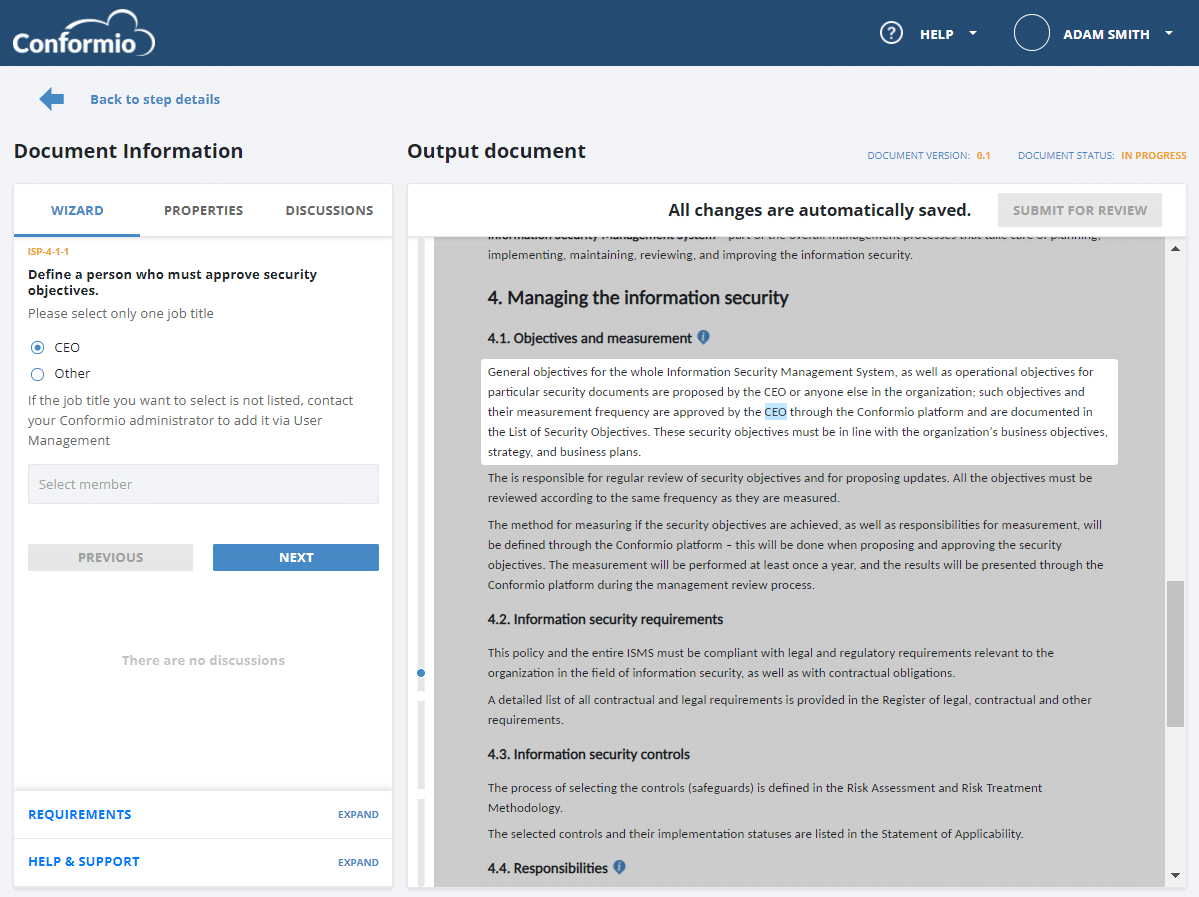Click the Document Information heading

click(128, 151)
